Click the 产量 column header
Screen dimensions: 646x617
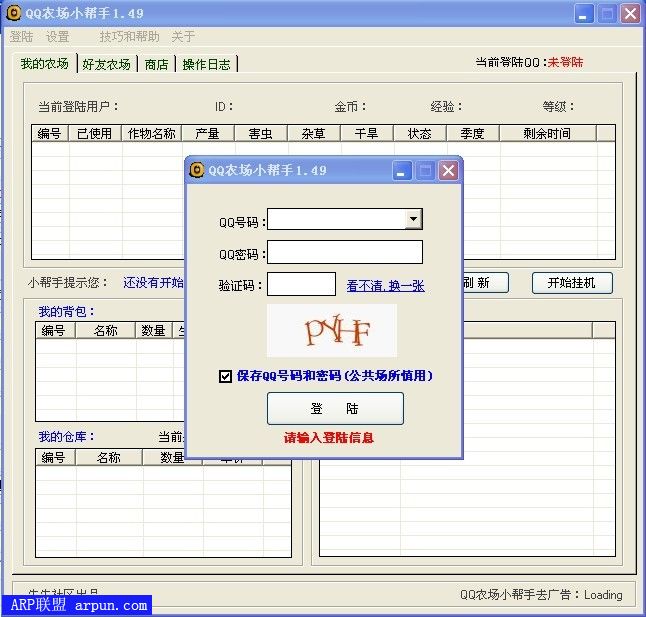coord(208,133)
